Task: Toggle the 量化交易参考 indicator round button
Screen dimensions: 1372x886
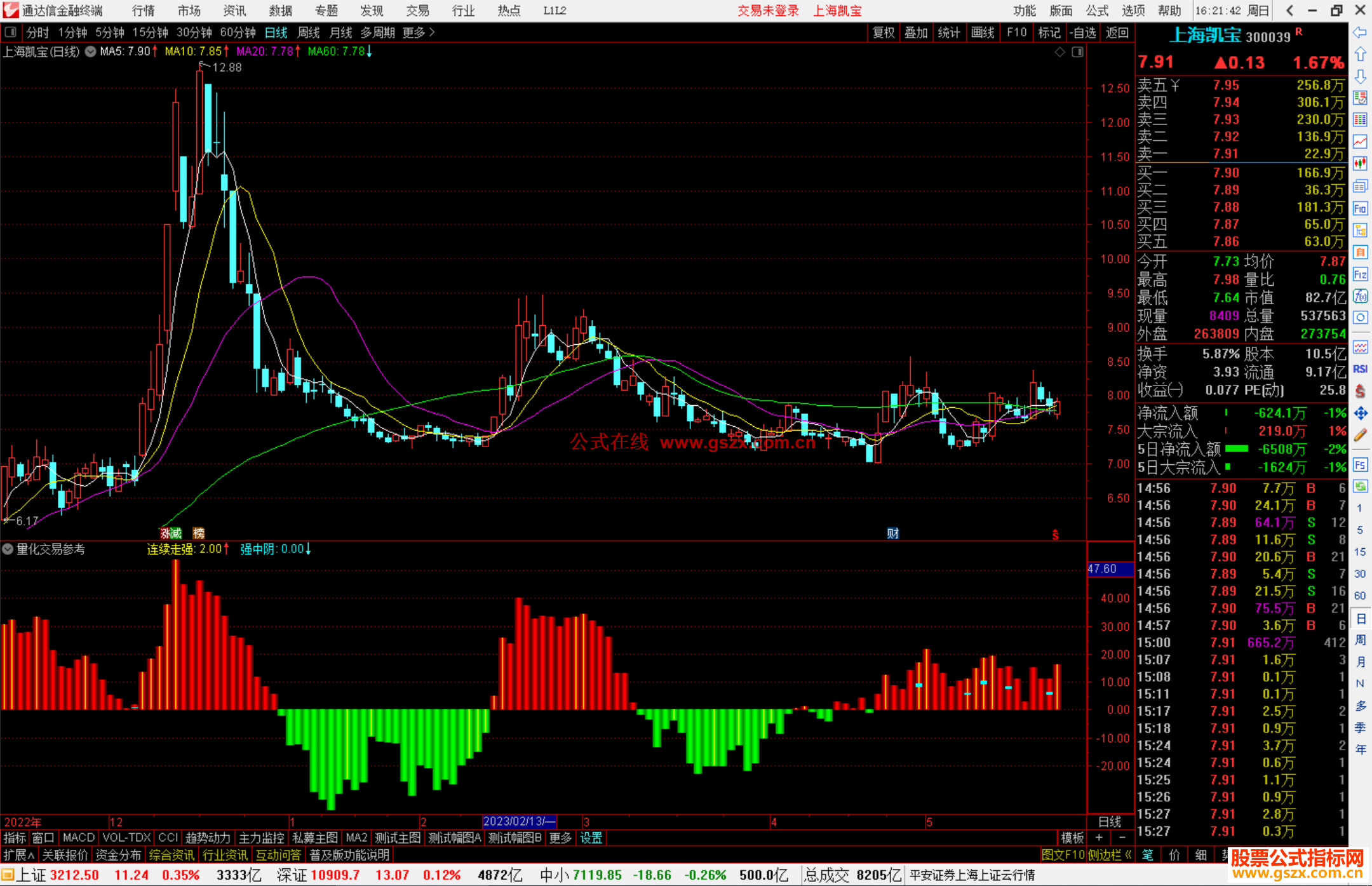Action: 8,549
